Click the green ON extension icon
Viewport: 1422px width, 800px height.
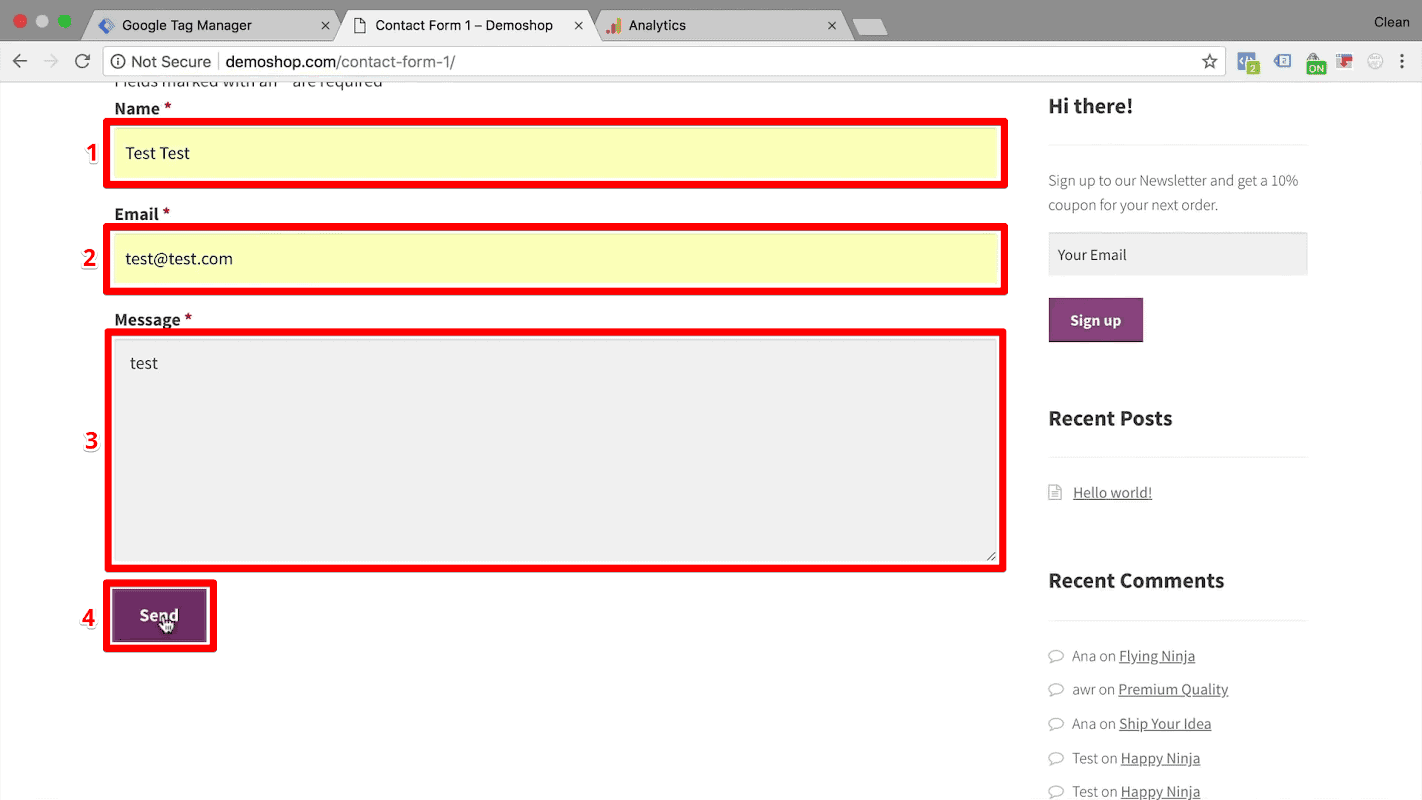tap(1315, 61)
